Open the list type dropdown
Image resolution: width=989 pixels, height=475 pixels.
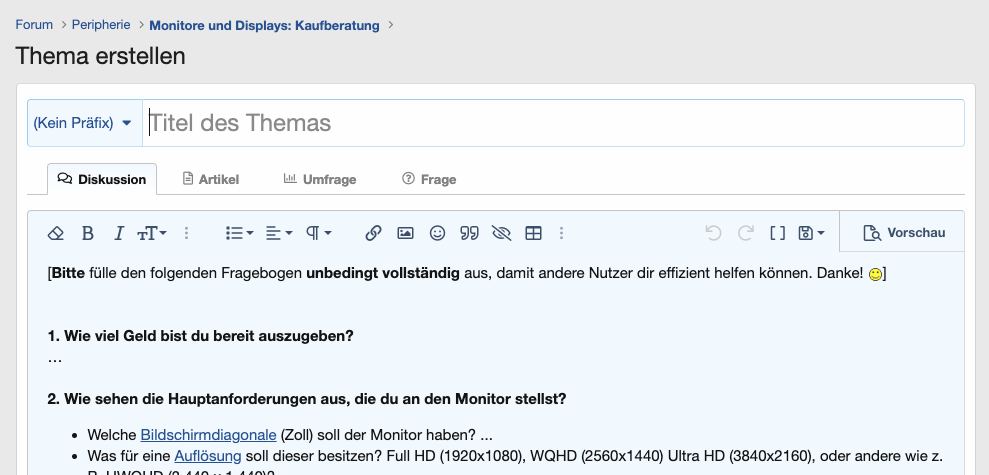[x=240, y=233]
